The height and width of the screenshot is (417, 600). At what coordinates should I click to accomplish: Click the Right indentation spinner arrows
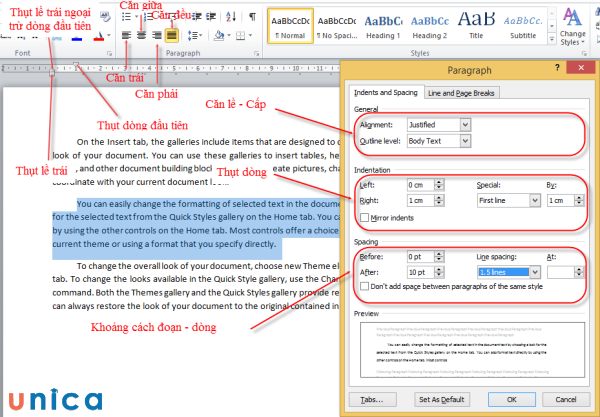coord(439,200)
